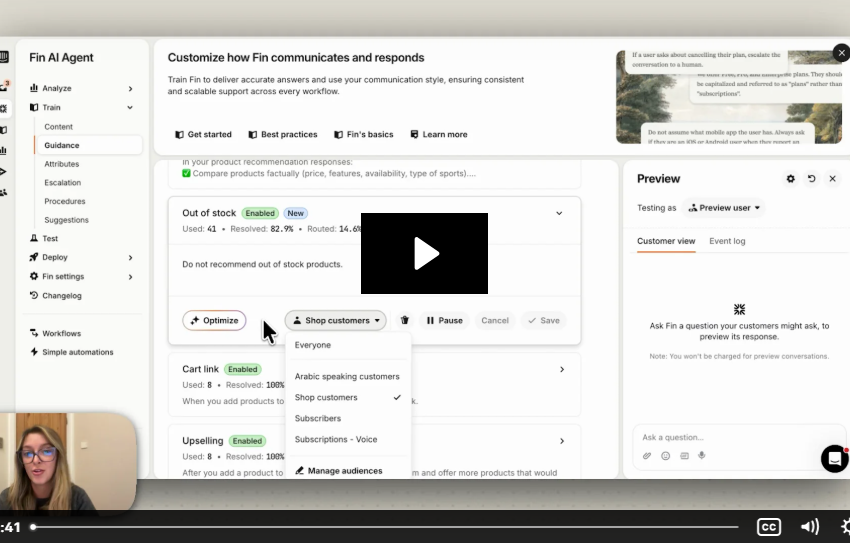Open Guidance in the sidebar
The image size is (850, 543).
(88, 145)
